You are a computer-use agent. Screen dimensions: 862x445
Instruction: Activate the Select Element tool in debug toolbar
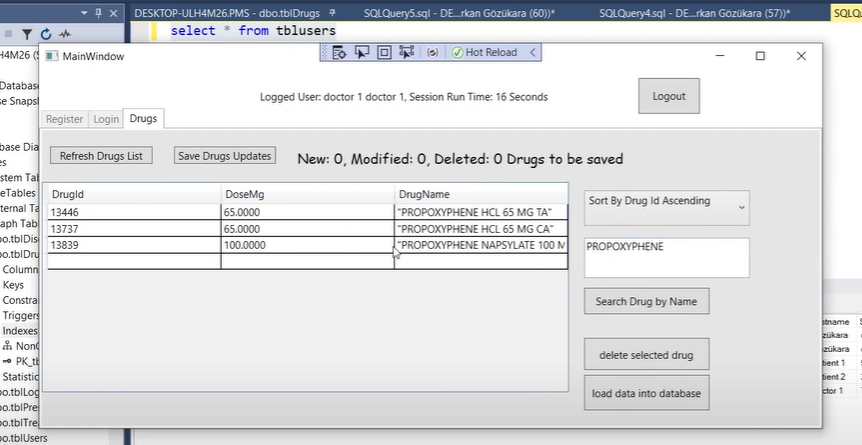click(x=362, y=52)
